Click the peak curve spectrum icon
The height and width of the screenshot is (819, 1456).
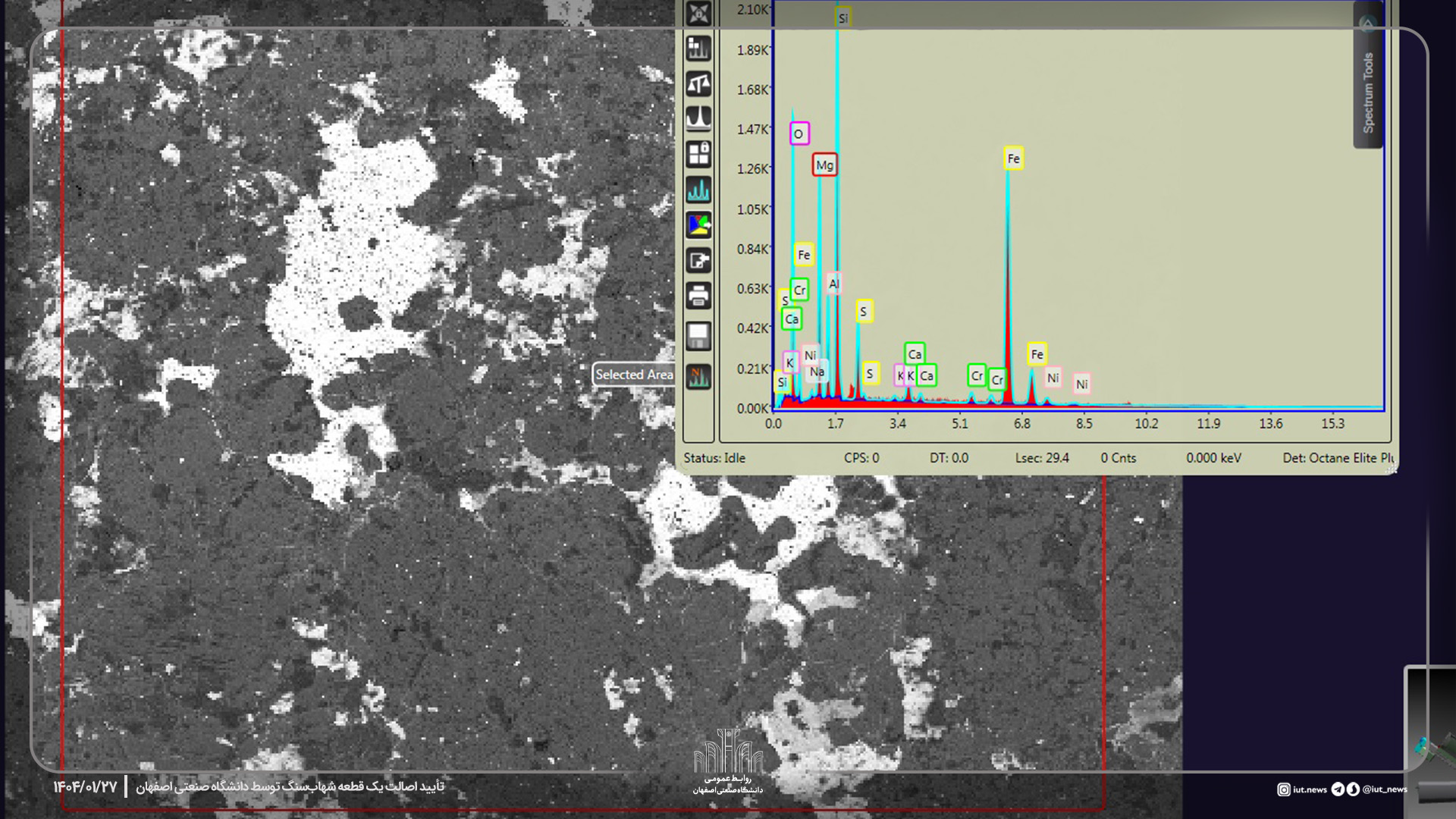[x=698, y=119]
